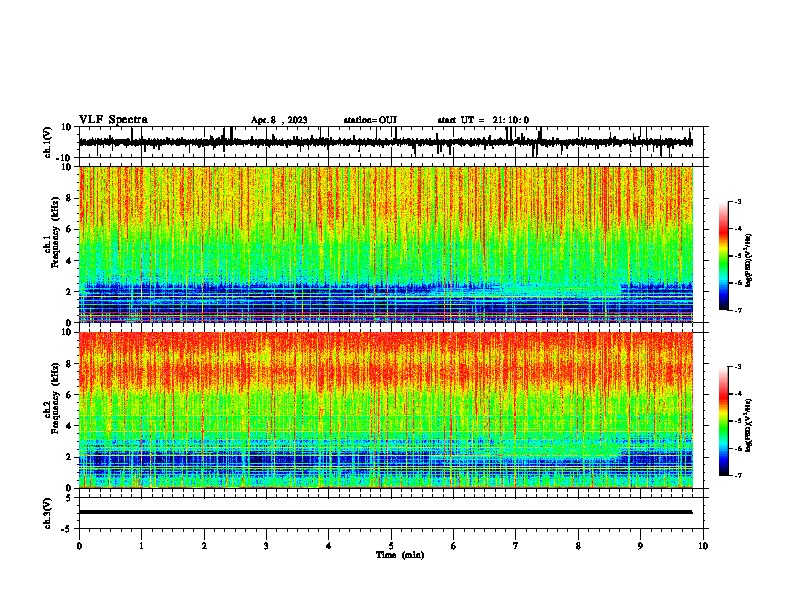Click the "2" kHz tick on ch.1 frequency axis
Image resolution: width=792 pixels, height=612 pixels.
pyautogui.click(x=70, y=291)
